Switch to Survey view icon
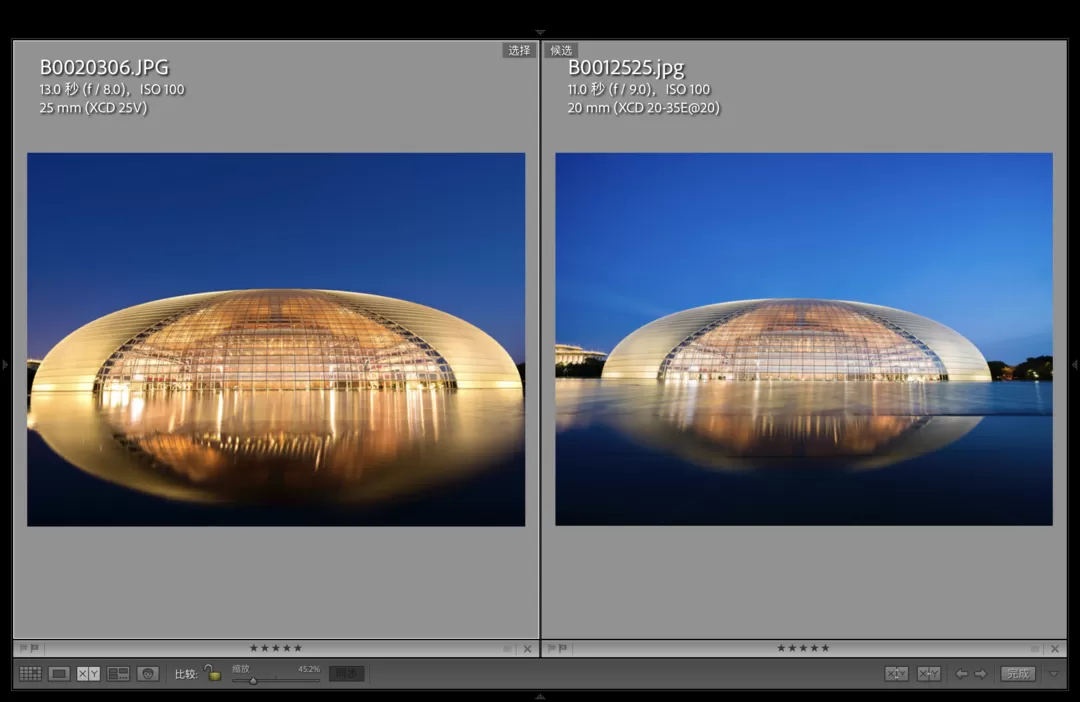The height and width of the screenshot is (702, 1080). (x=118, y=674)
